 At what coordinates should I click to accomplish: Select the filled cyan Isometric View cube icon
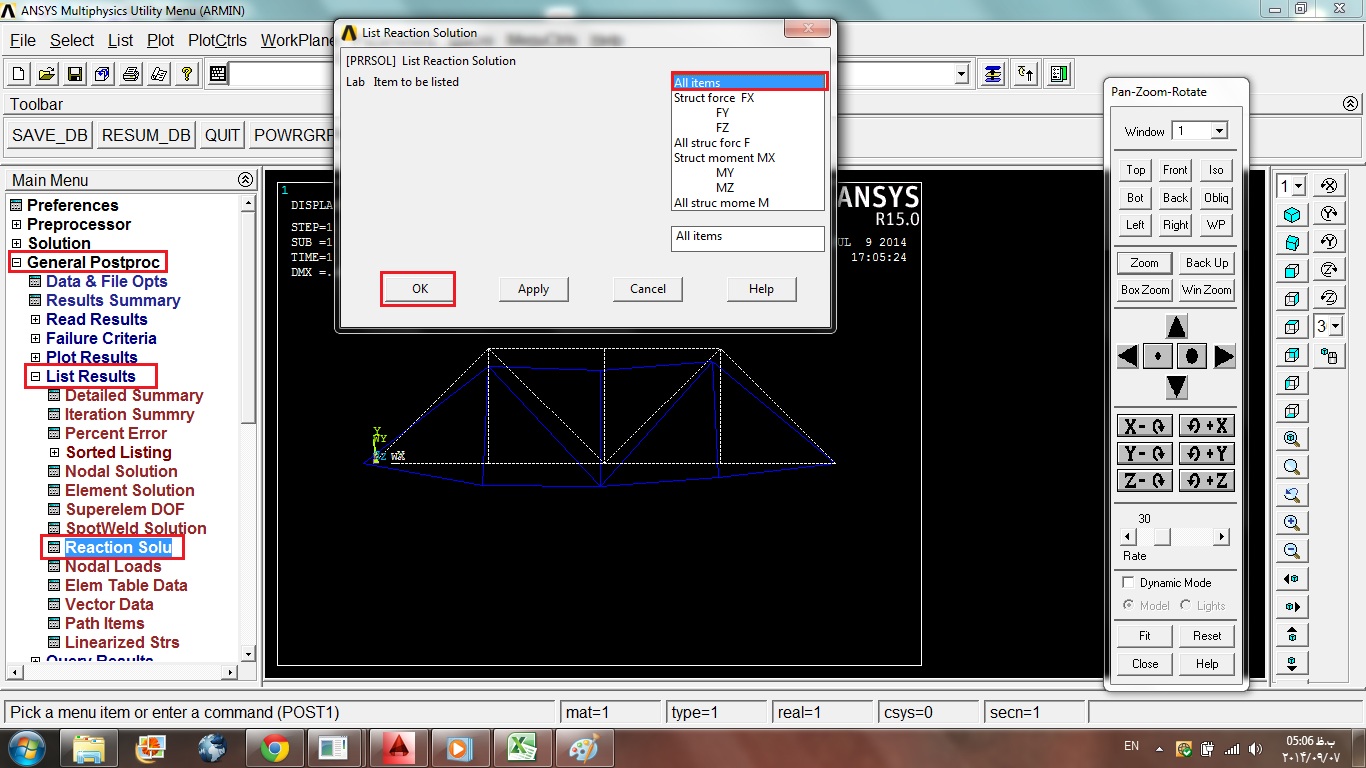pos(1292,215)
